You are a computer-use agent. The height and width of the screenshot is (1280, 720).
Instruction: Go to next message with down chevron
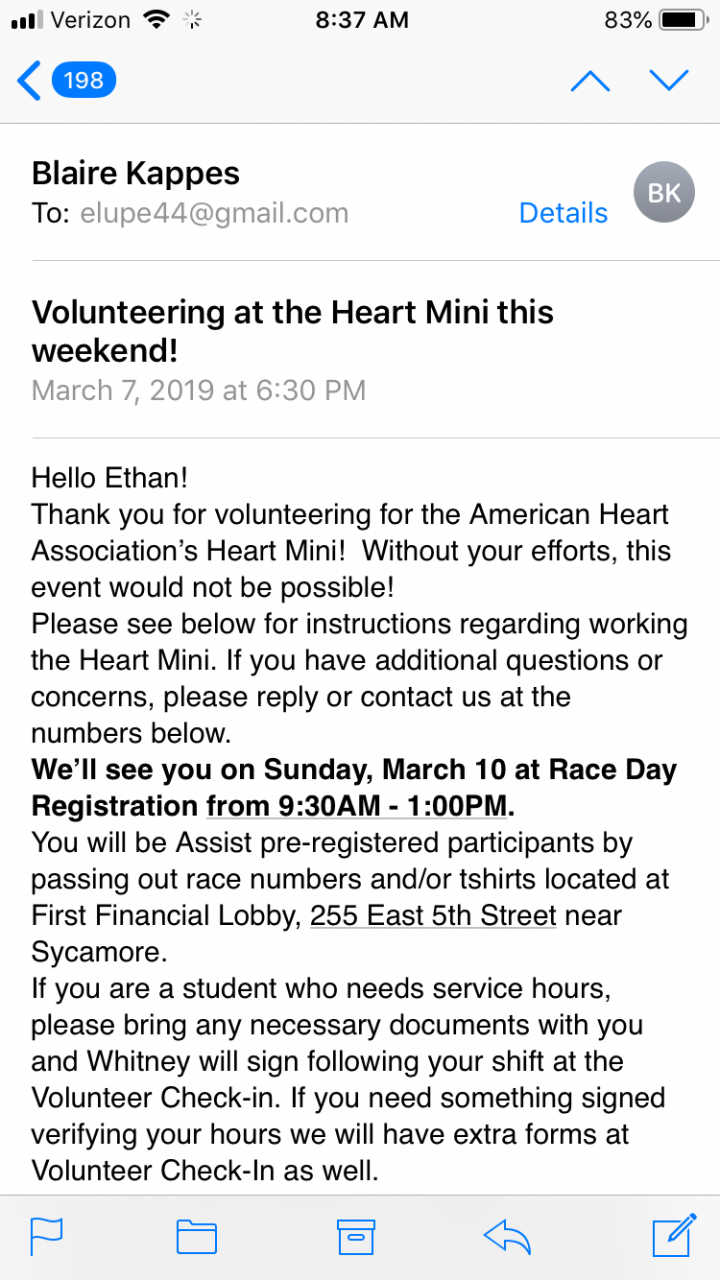pyautogui.click(x=669, y=81)
